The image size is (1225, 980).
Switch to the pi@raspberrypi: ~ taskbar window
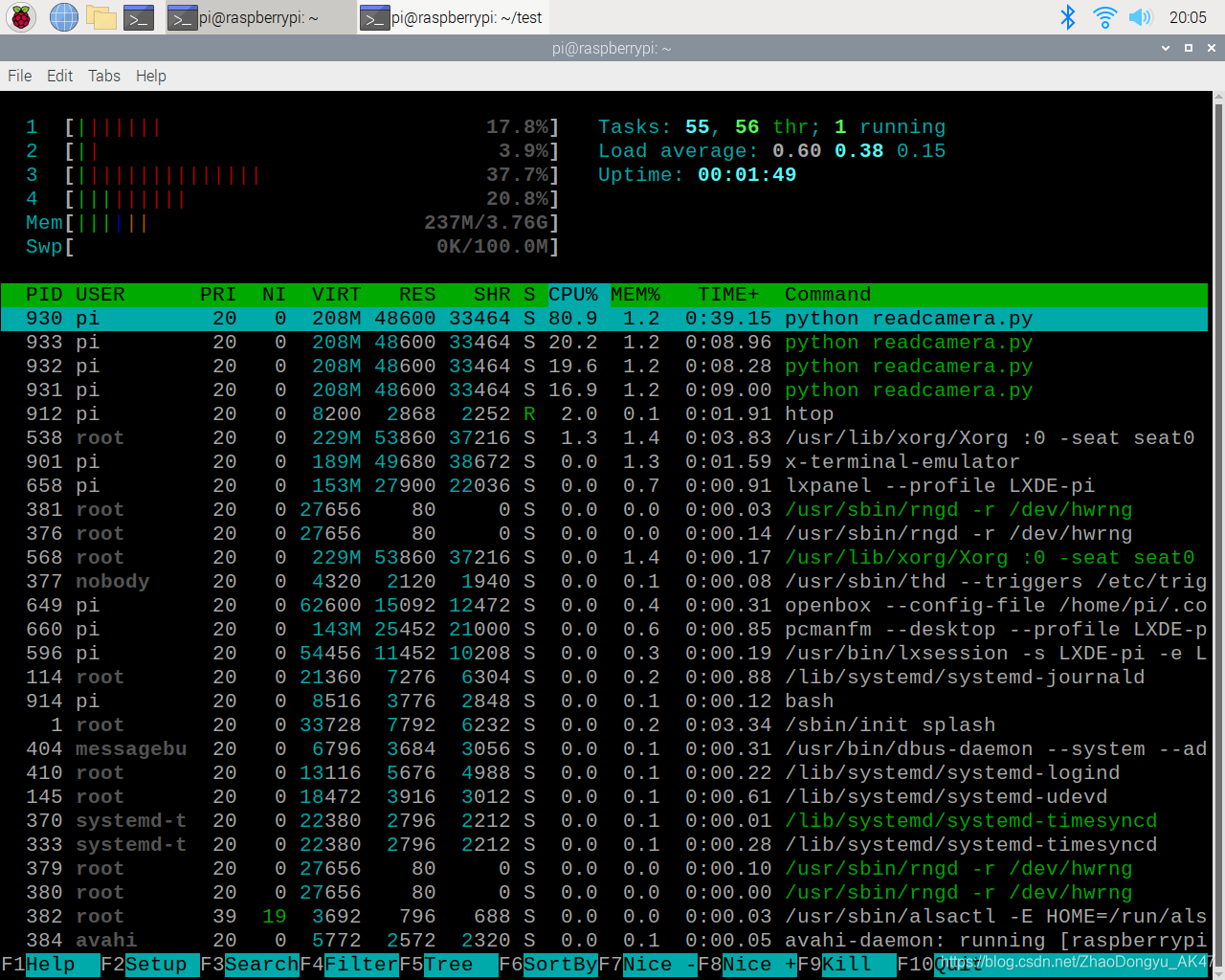[x=260, y=17]
